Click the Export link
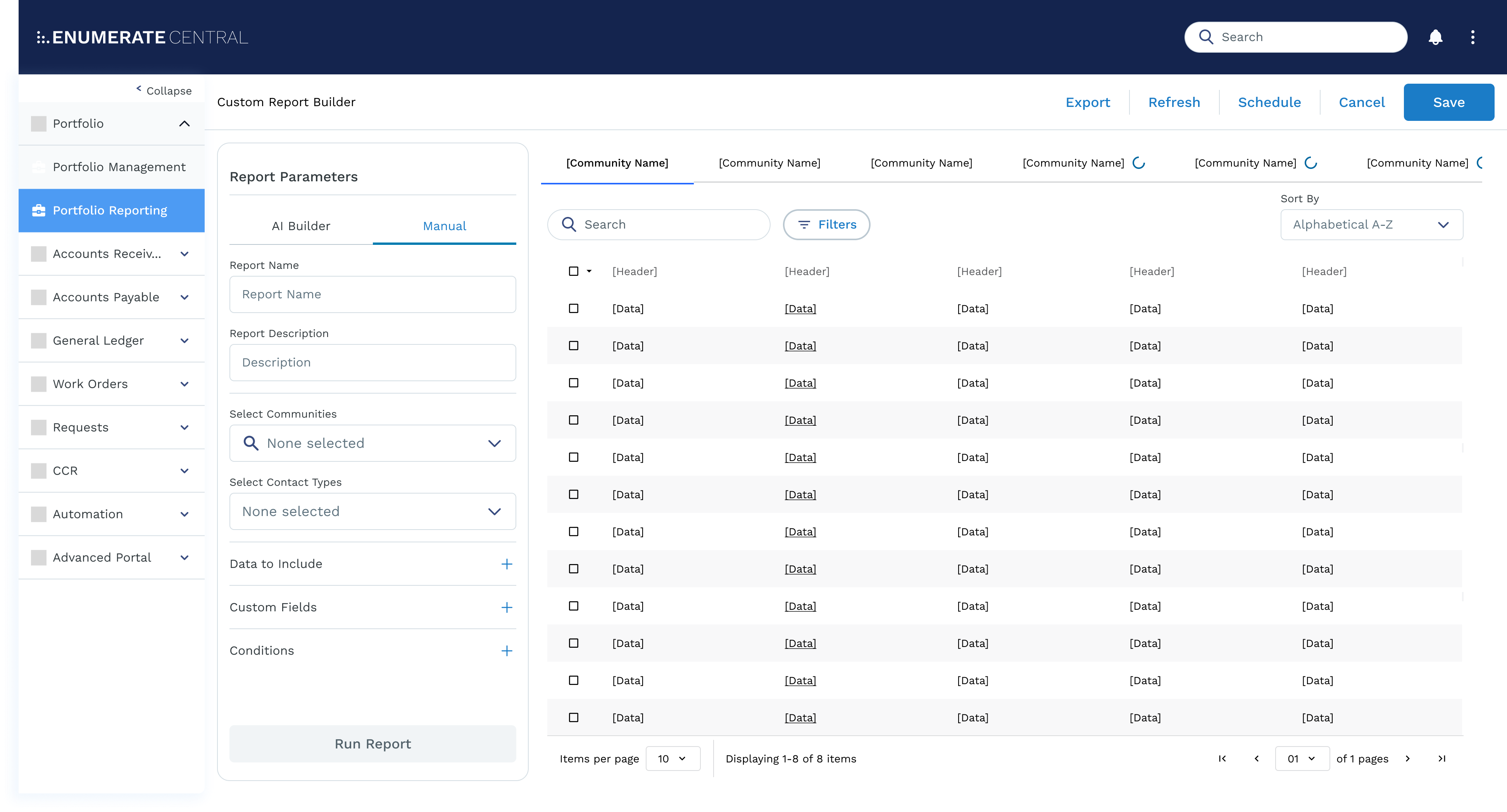 click(x=1088, y=102)
